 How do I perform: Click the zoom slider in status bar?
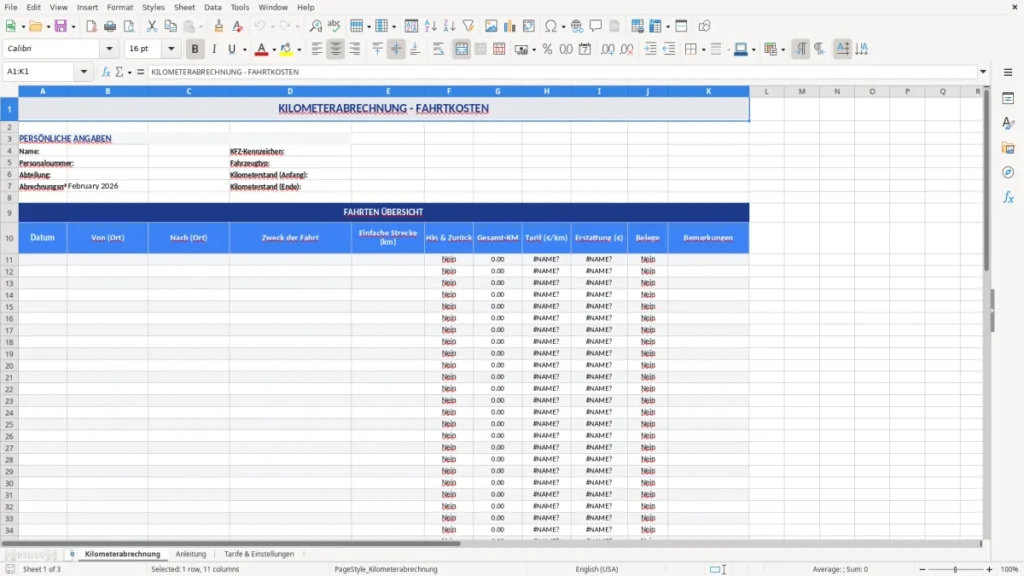pyautogui.click(x=955, y=569)
